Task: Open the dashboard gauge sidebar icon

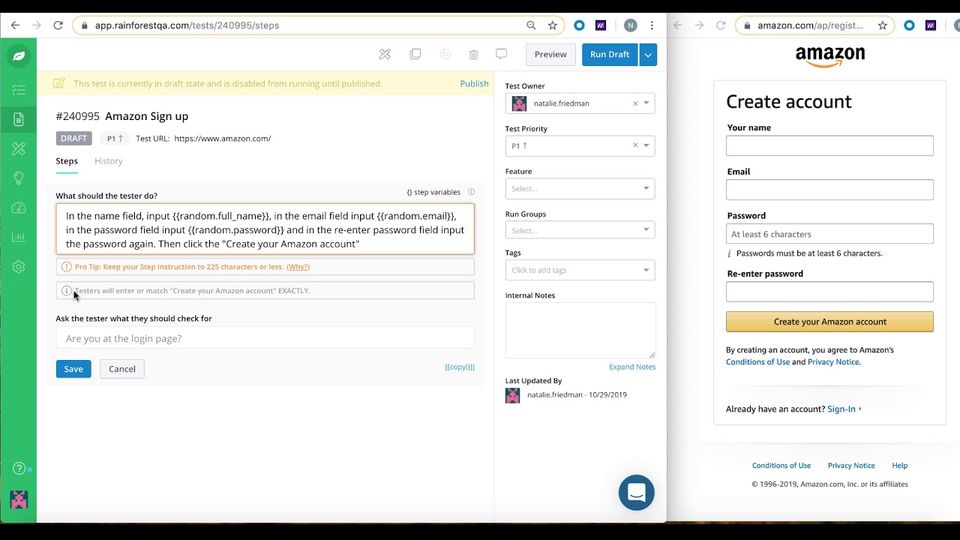Action: [18, 208]
